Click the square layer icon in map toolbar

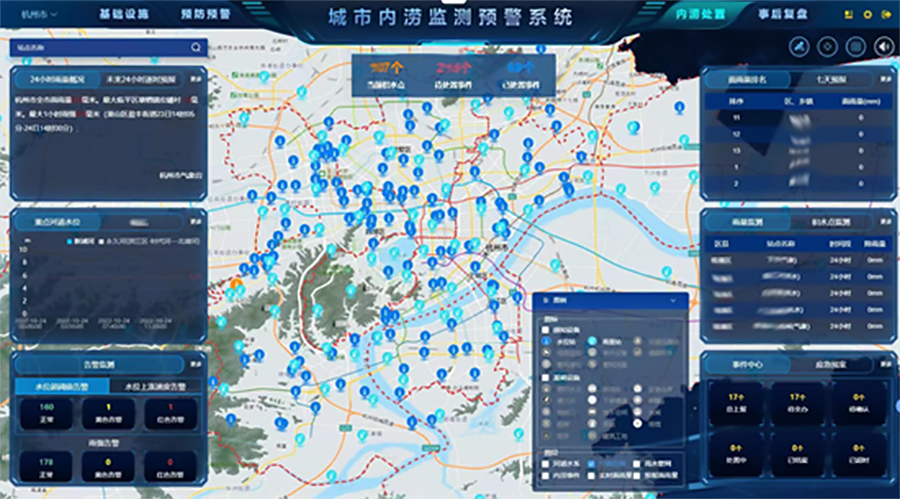(x=855, y=46)
